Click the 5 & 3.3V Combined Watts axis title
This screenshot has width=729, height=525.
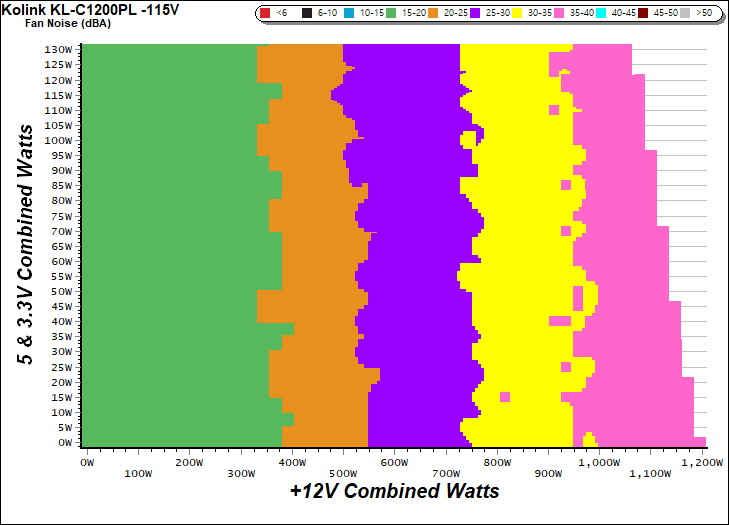[28, 243]
